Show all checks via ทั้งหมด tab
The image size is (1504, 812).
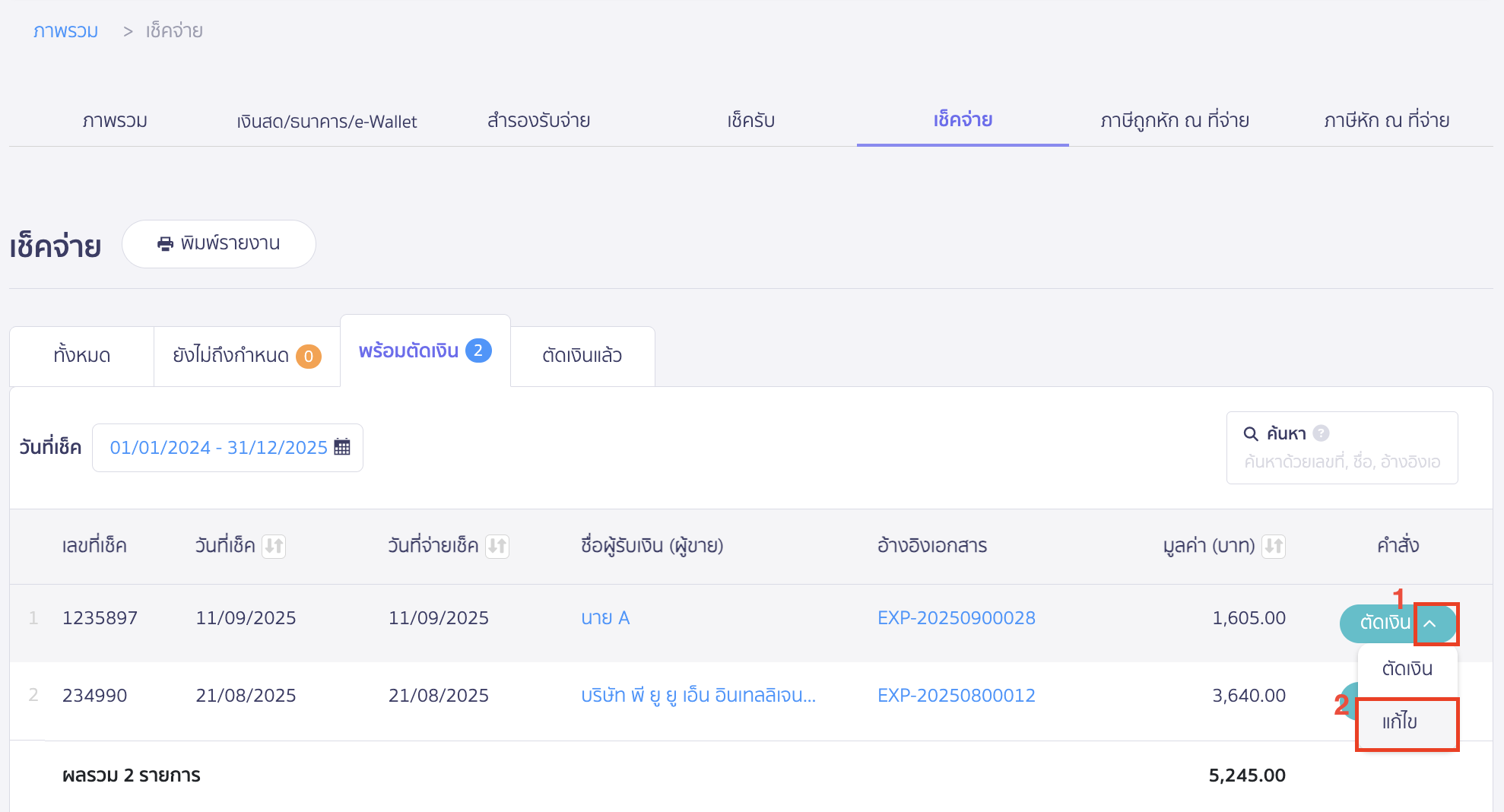81,354
